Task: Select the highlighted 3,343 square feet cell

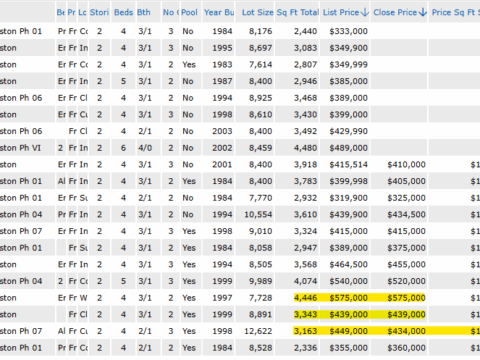Action: (305, 314)
